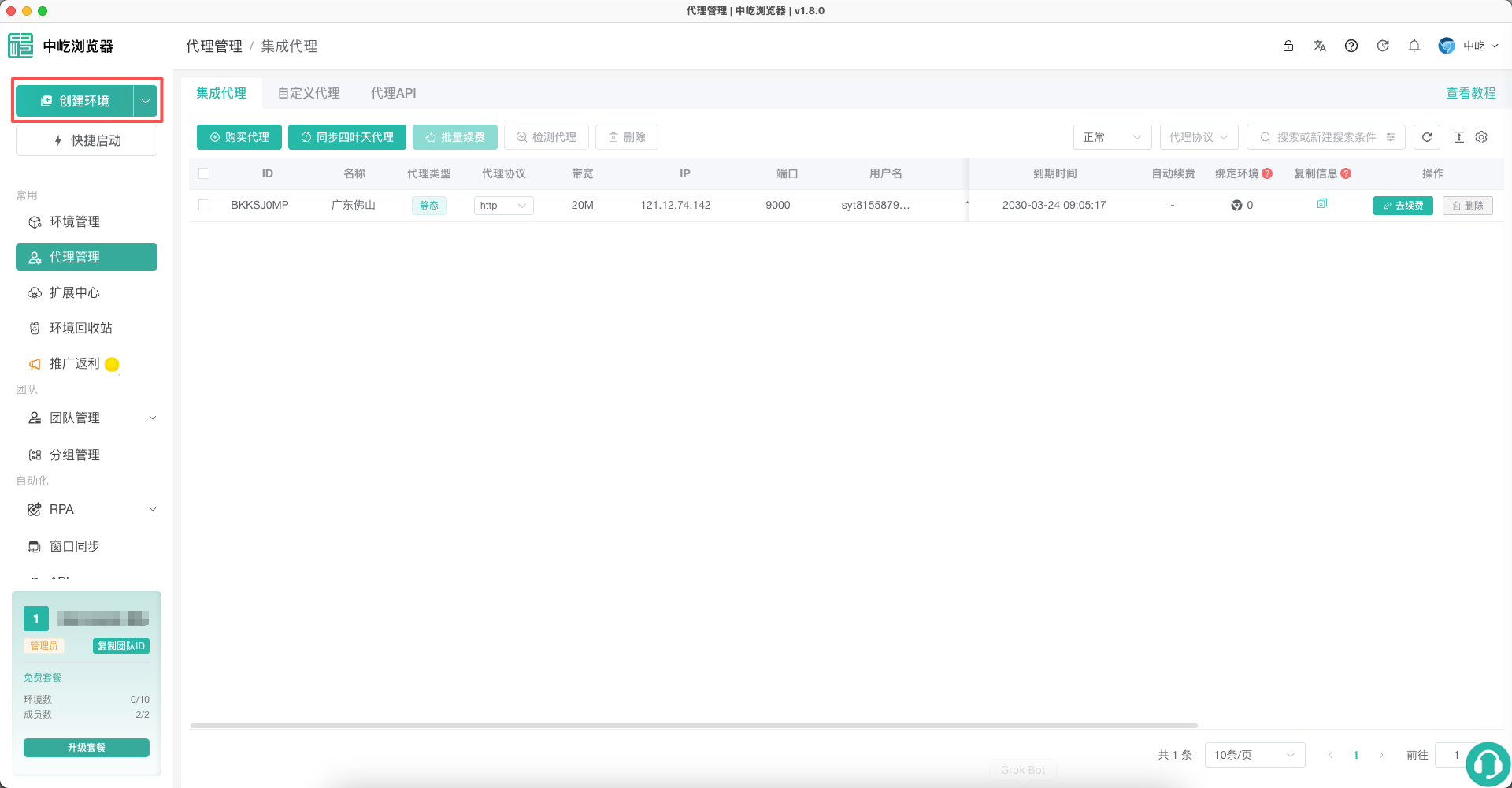Screen dimensions: 1512x788
Task: Copy proxy info icon for BKKSJ0MP
Action: tap(1322, 204)
